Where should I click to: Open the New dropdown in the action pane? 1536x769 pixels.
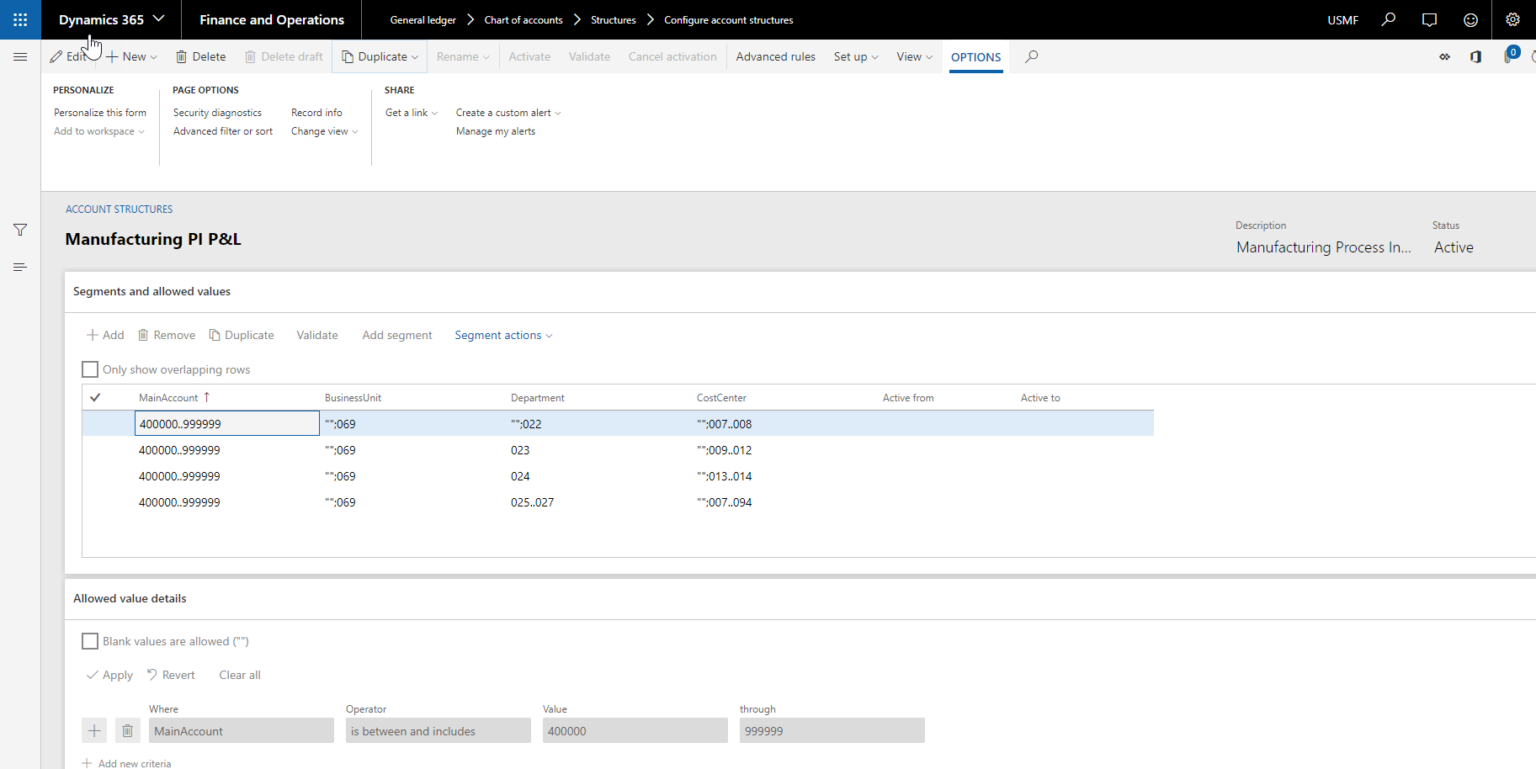click(131, 56)
